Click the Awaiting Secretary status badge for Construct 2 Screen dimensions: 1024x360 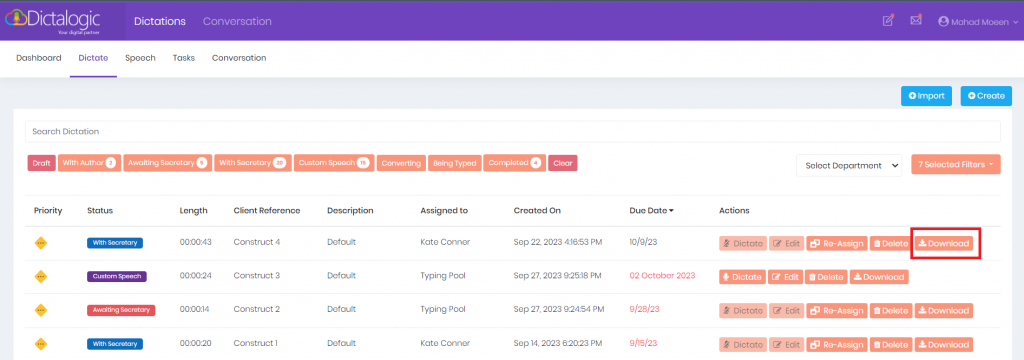click(121, 310)
